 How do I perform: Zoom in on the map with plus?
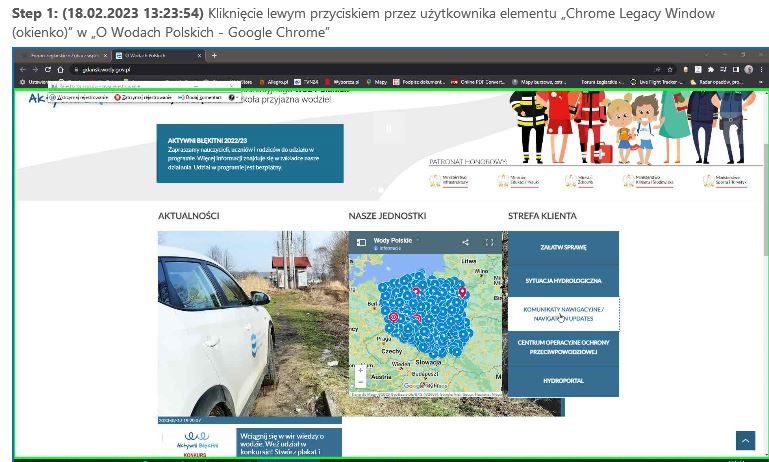click(360, 370)
